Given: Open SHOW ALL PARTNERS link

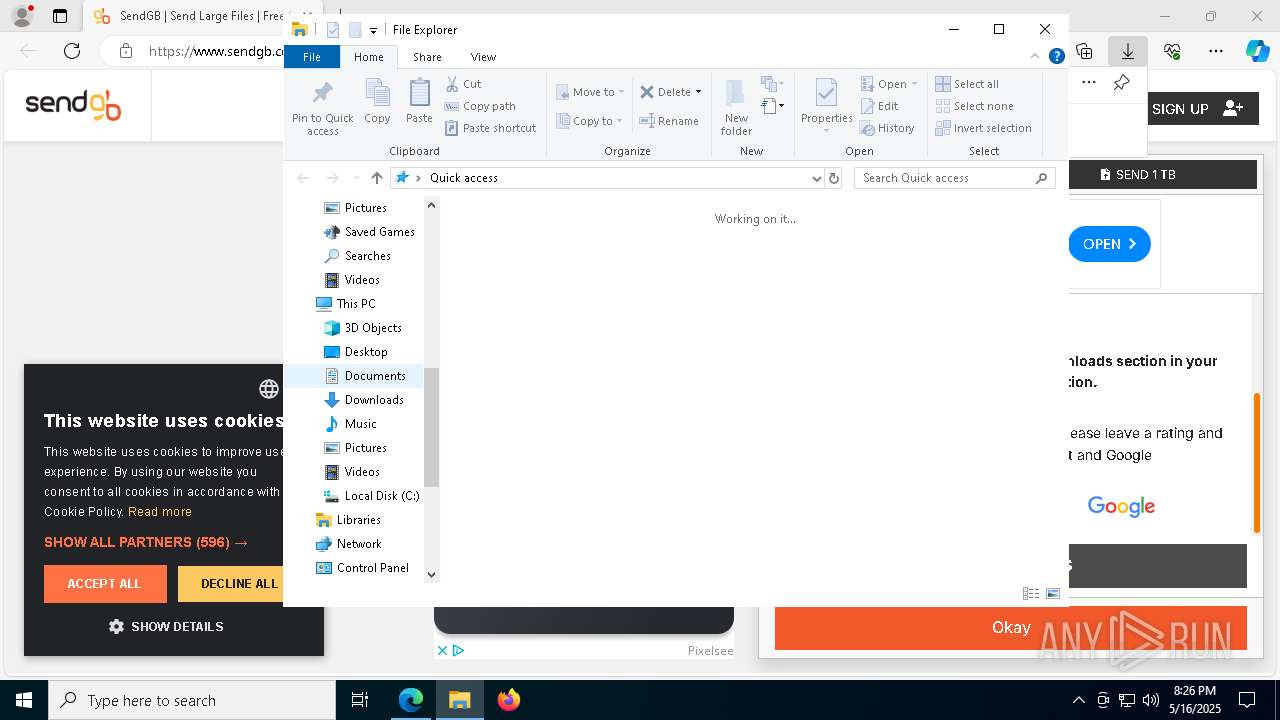Looking at the screenshot, I should [x=146, y=542].
